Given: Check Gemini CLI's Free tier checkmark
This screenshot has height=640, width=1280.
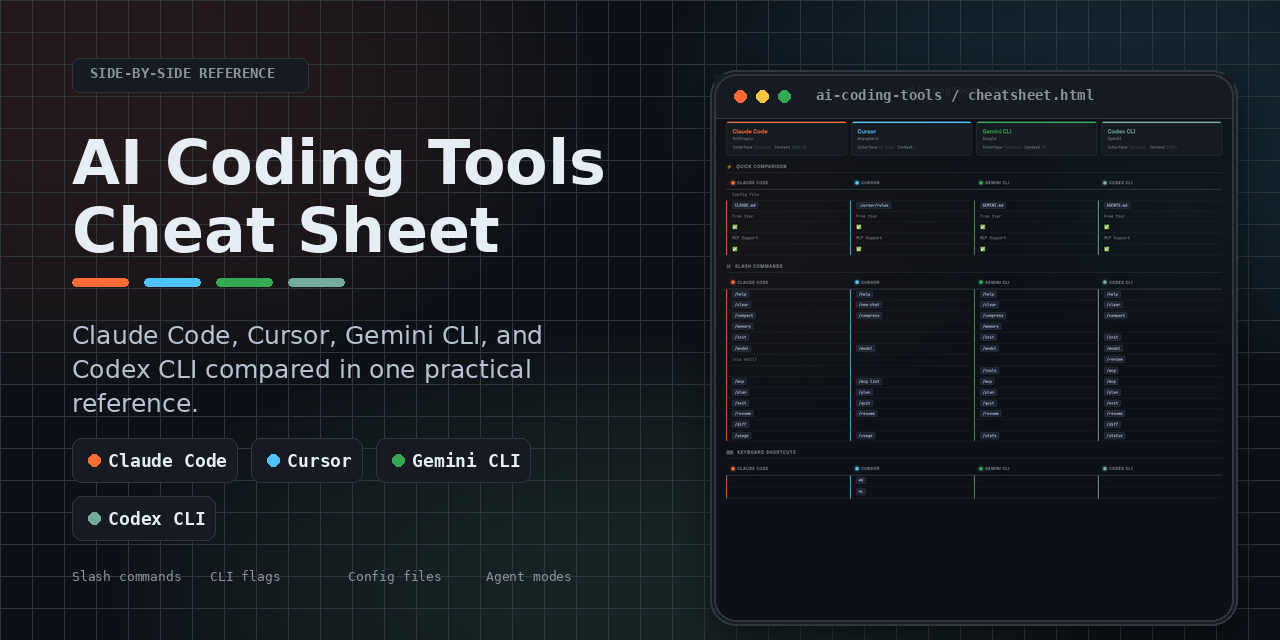Looking at the screenshot, I should [983, 227].
